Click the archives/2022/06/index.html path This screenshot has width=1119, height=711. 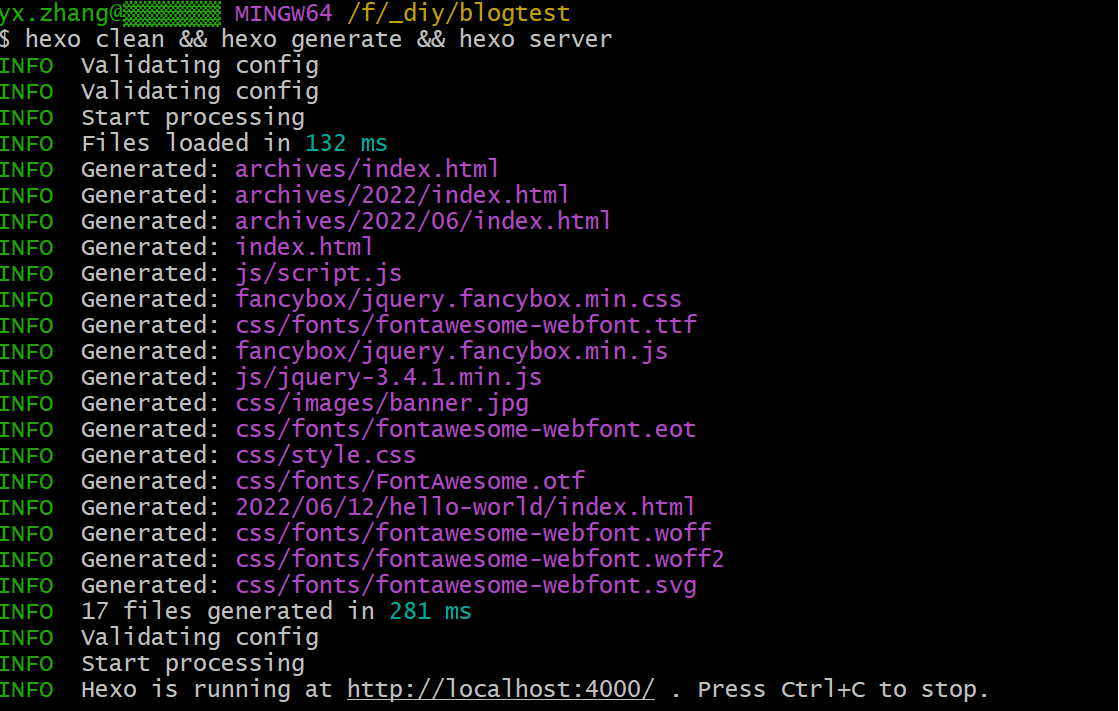(x=423, y=221)
